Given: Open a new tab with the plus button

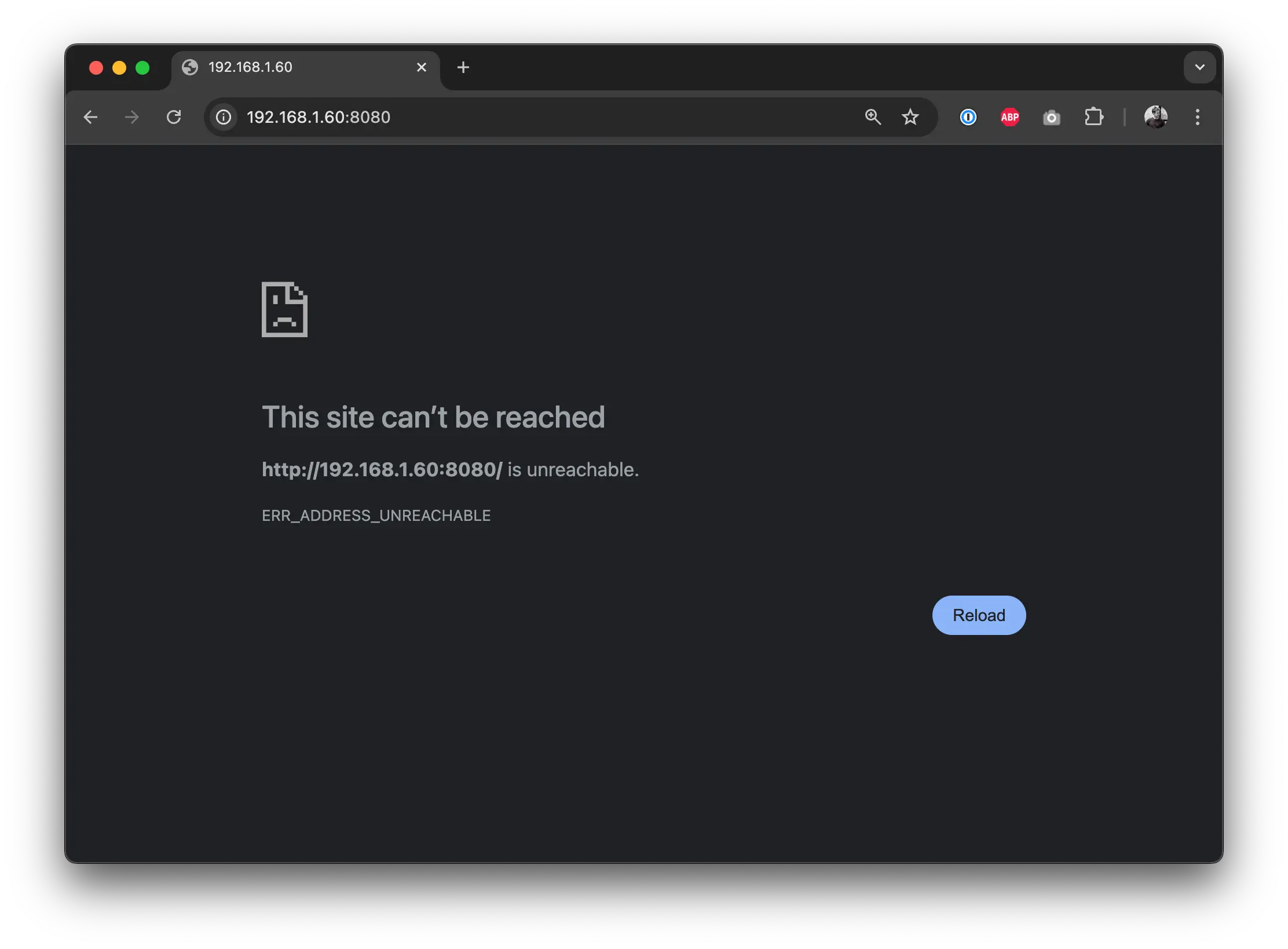Looking at the screenshot, I should click(463, 67).
